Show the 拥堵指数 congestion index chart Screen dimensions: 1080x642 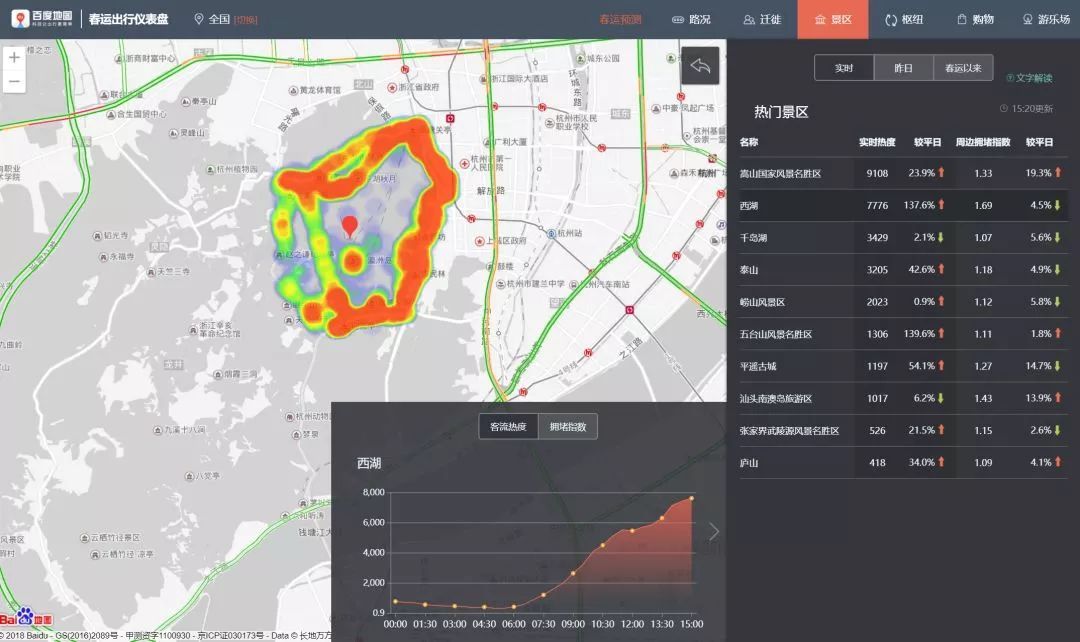(568, 427)
